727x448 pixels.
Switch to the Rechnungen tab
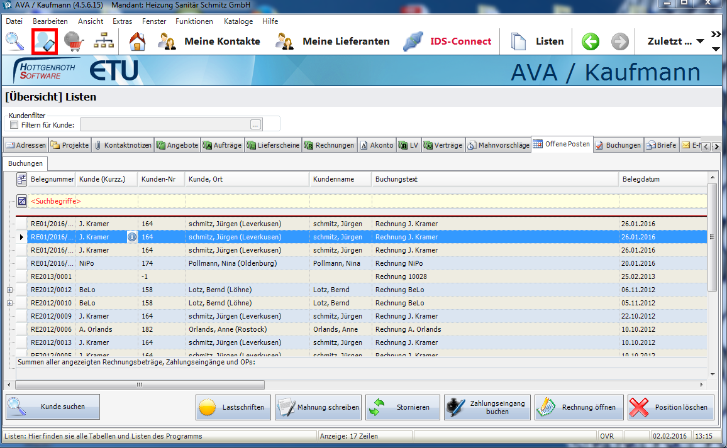(x=330, y=145)
